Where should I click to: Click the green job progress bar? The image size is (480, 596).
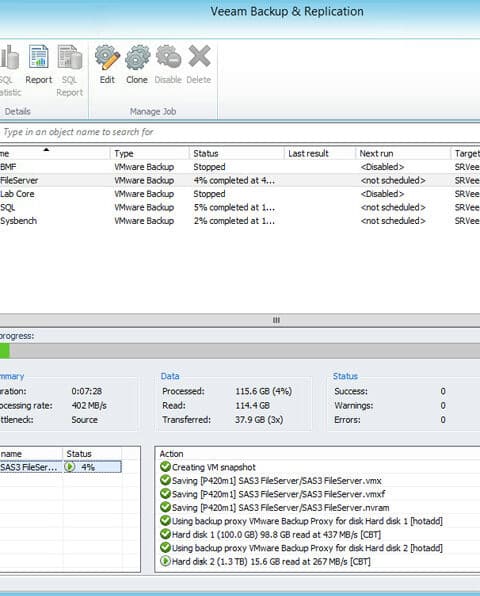click(5, 351)
